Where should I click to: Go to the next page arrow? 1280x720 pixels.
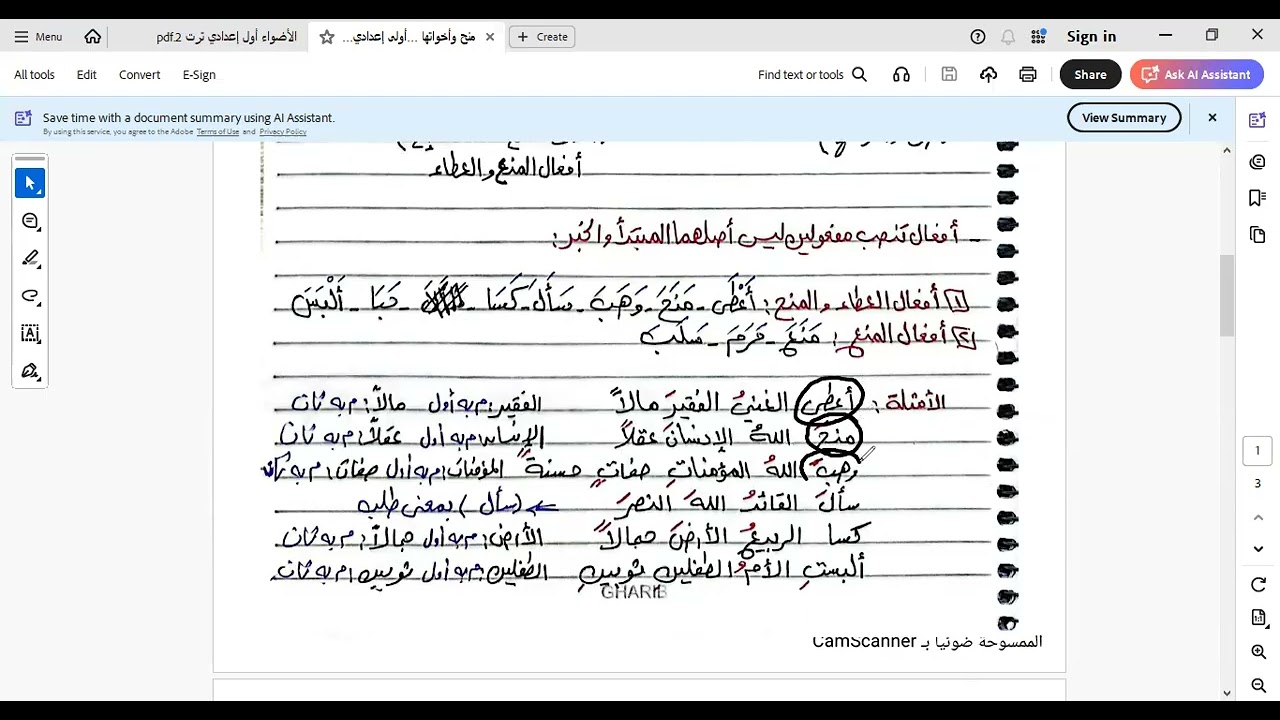pyautogui.click(x=1258, y=549)
